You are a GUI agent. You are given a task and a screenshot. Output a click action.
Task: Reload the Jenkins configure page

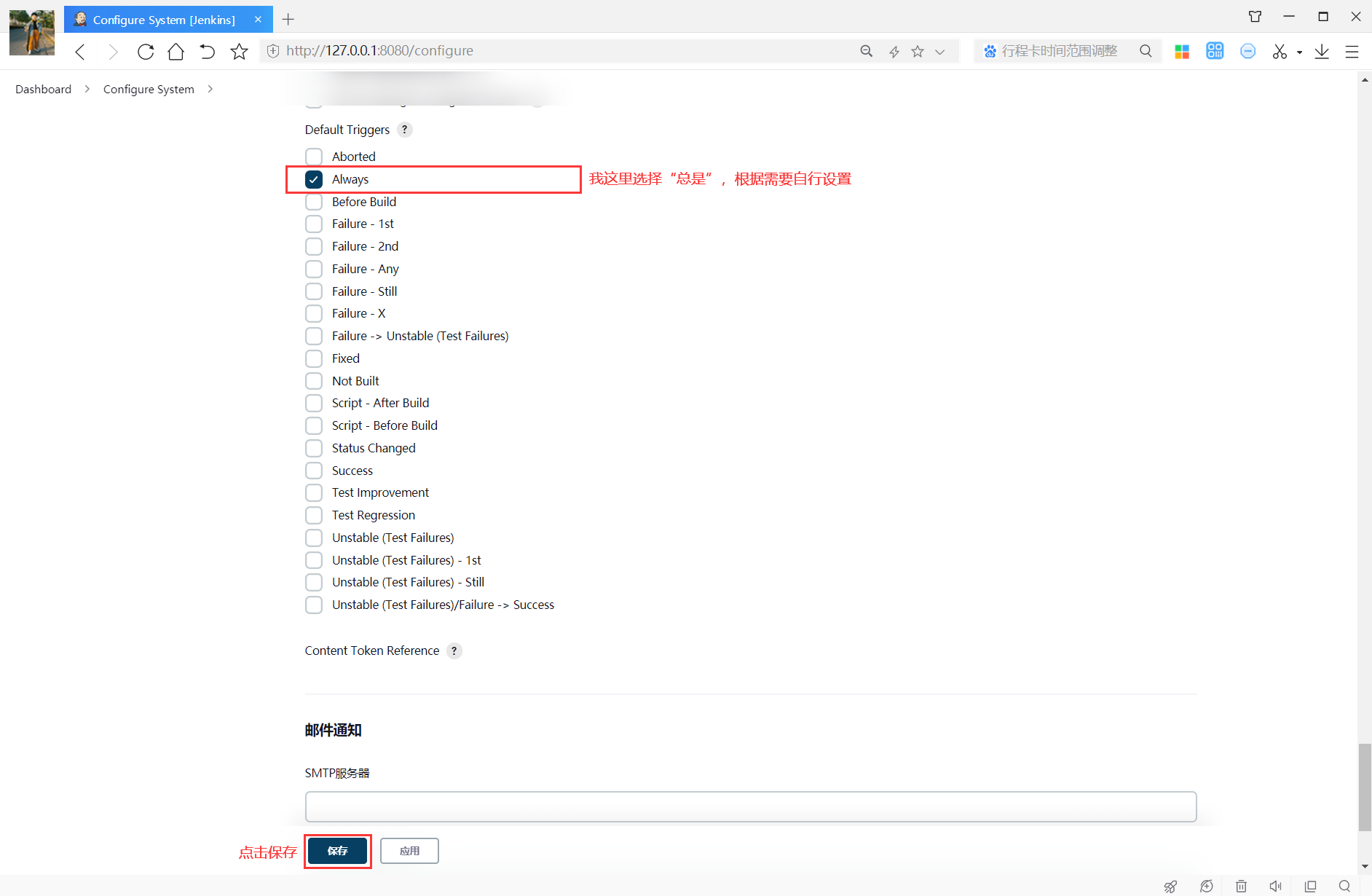(x=146, y=51)
